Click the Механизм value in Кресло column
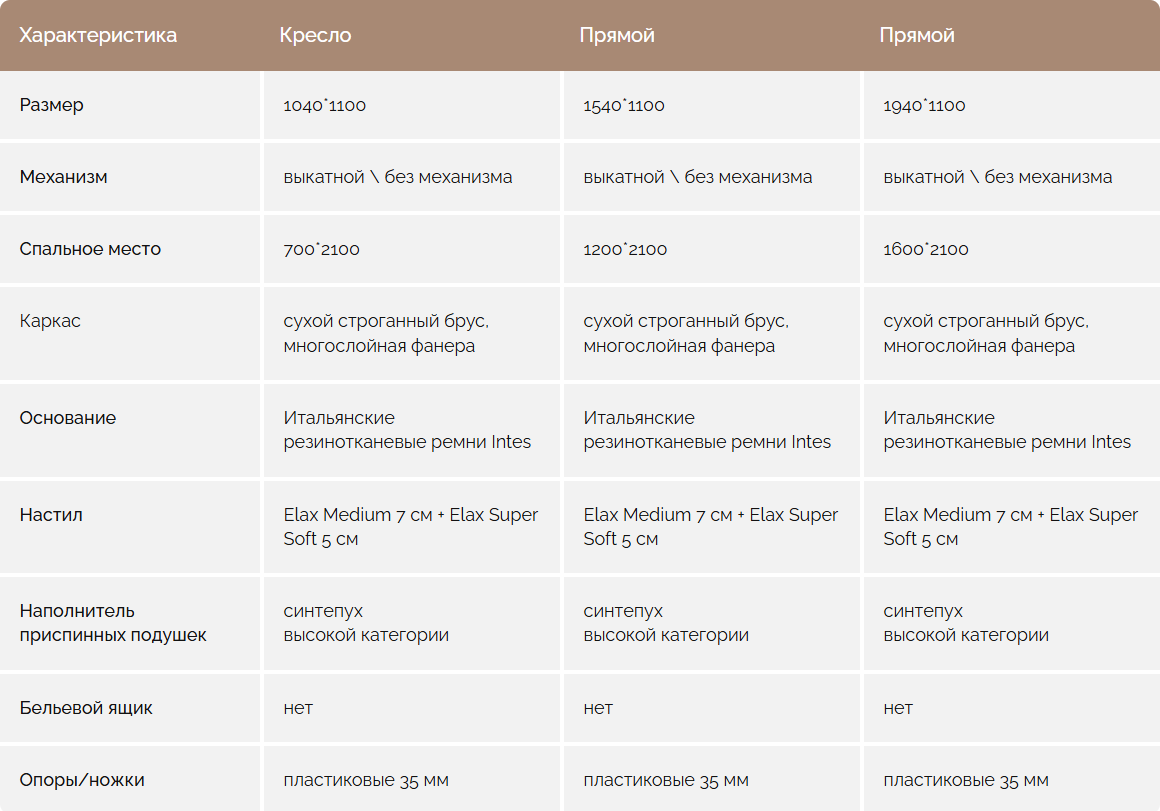This screenshot has height=811, width=1160. [398, 177]
